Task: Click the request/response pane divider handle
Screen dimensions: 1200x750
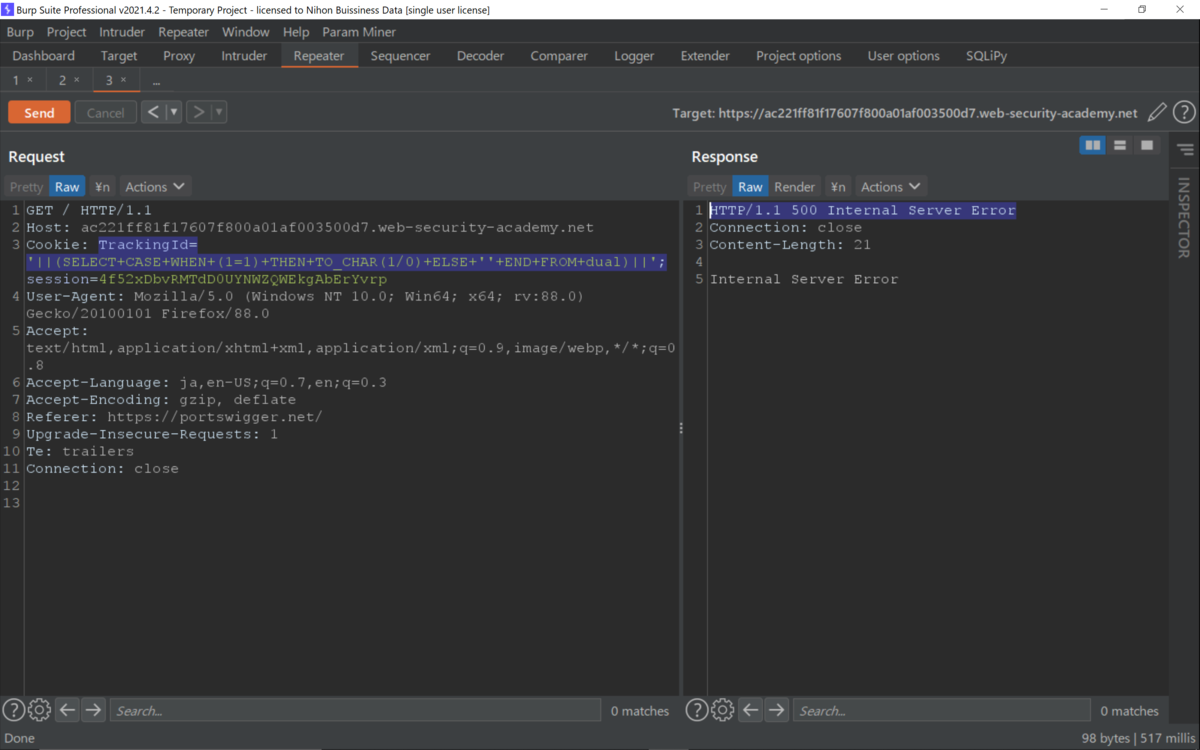Action: (682, 428)
